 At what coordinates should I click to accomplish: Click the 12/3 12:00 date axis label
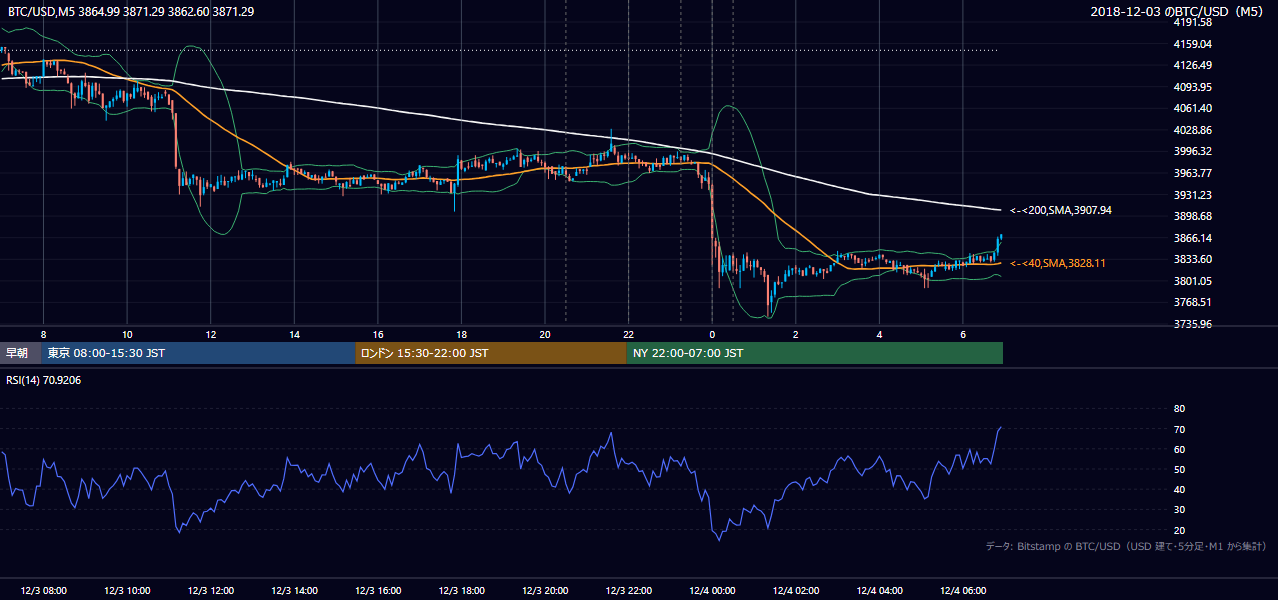211,591
